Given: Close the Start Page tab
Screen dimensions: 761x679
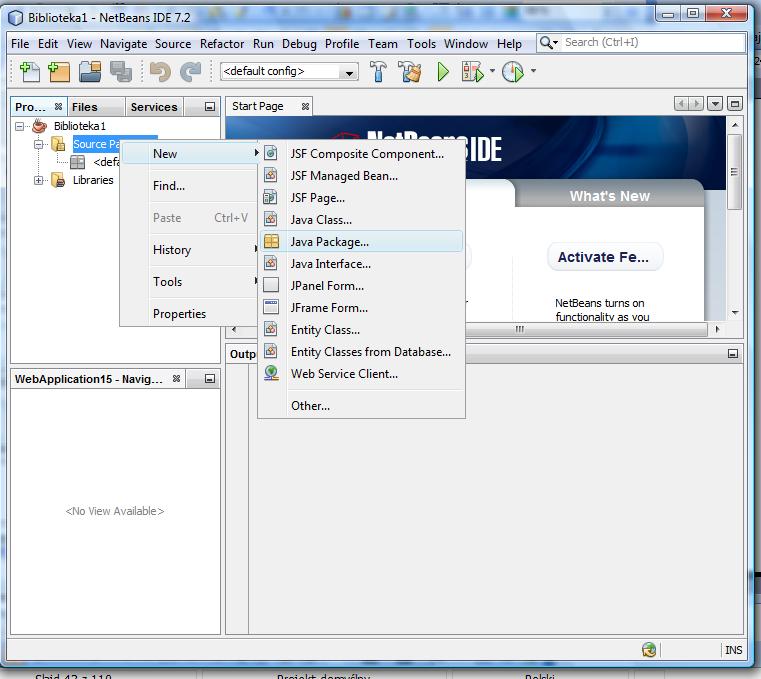Looking at the screenshot, I should tap(305, 106).
